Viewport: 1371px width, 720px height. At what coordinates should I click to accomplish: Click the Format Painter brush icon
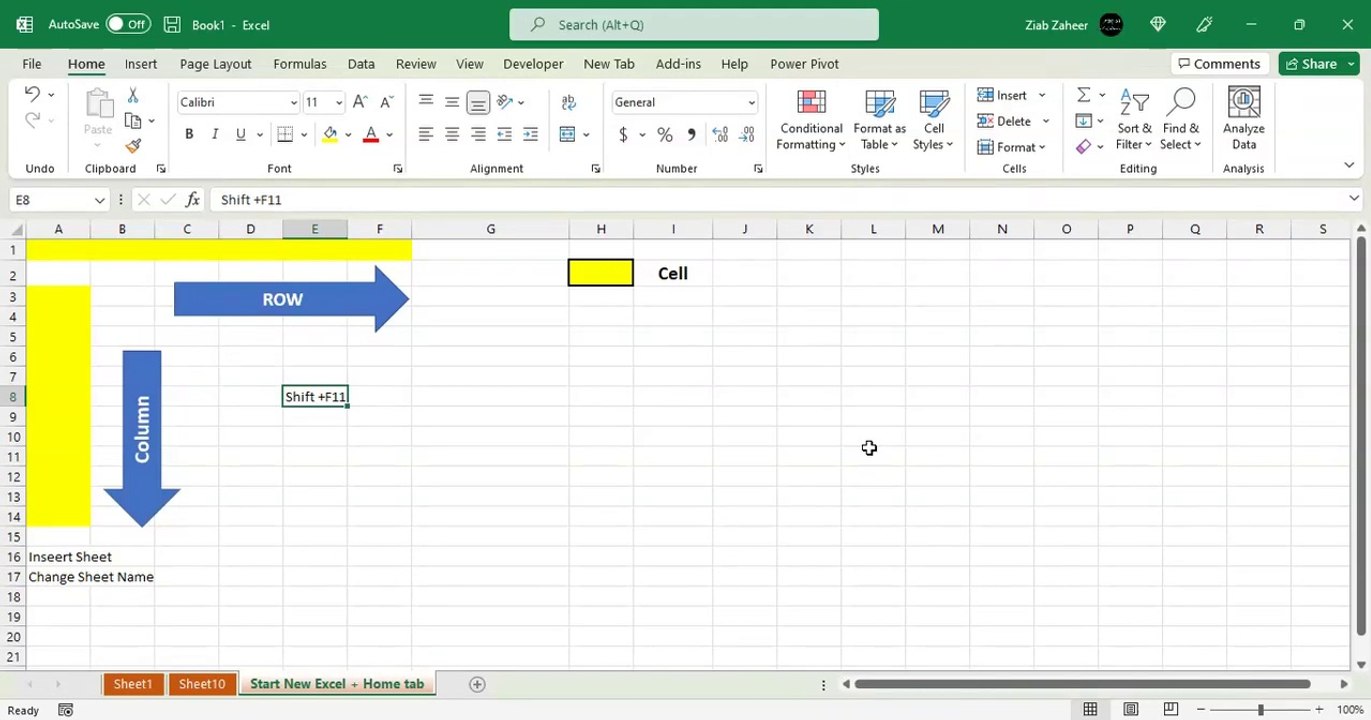click(132, 145)
